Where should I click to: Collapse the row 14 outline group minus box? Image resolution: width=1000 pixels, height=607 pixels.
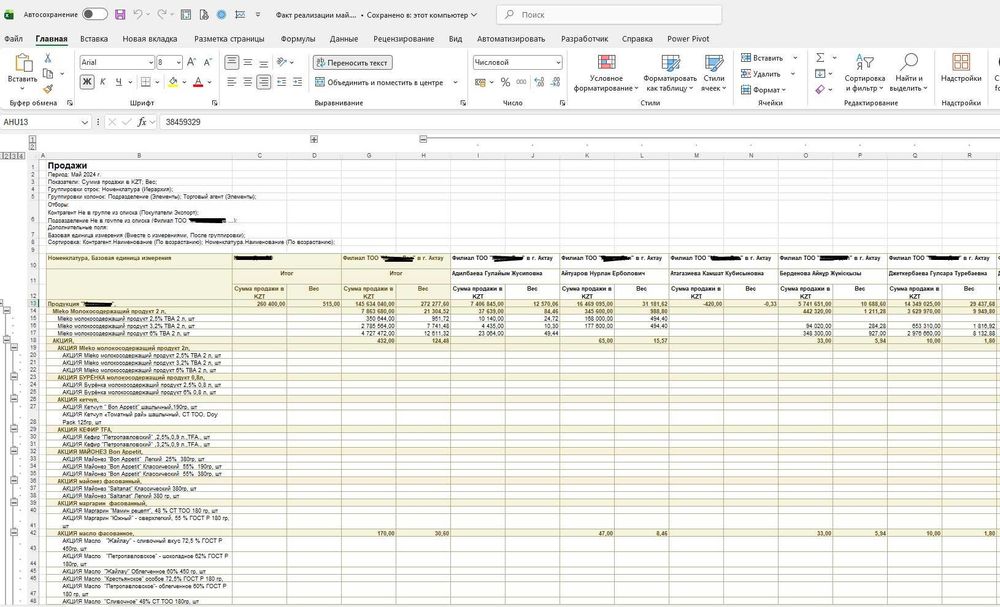[7, 311]
